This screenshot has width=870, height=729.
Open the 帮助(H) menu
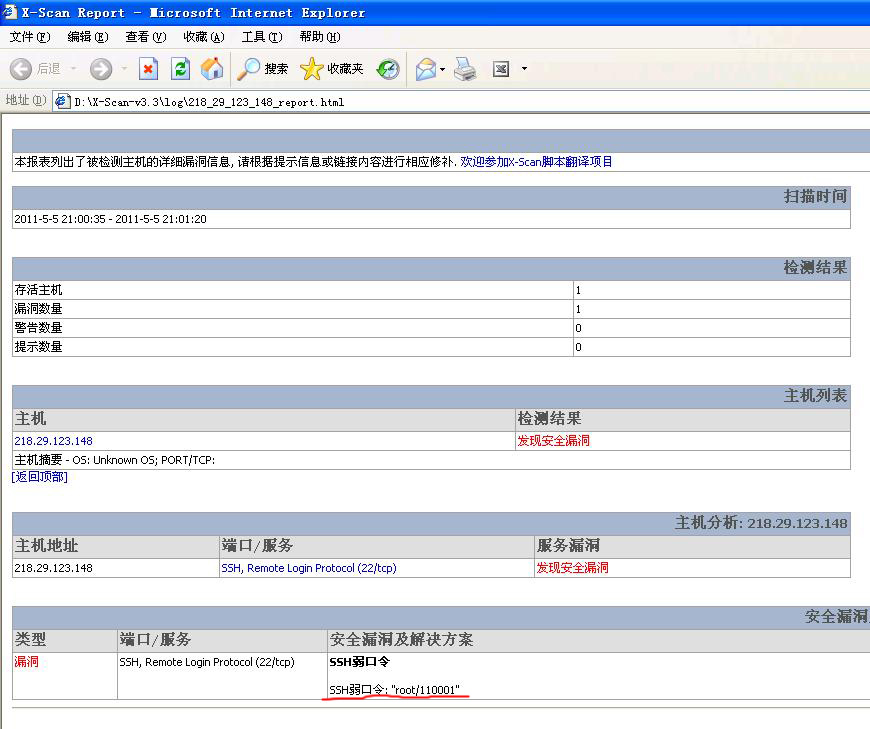pyautogui.click(x=320, y=37)
